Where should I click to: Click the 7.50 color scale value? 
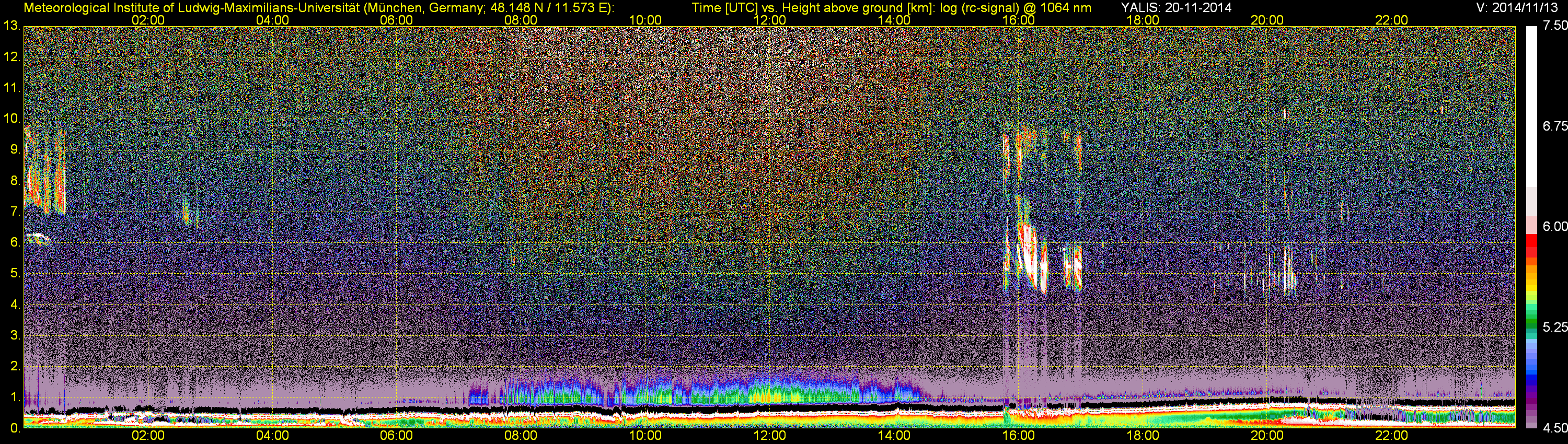[1555, 26]
